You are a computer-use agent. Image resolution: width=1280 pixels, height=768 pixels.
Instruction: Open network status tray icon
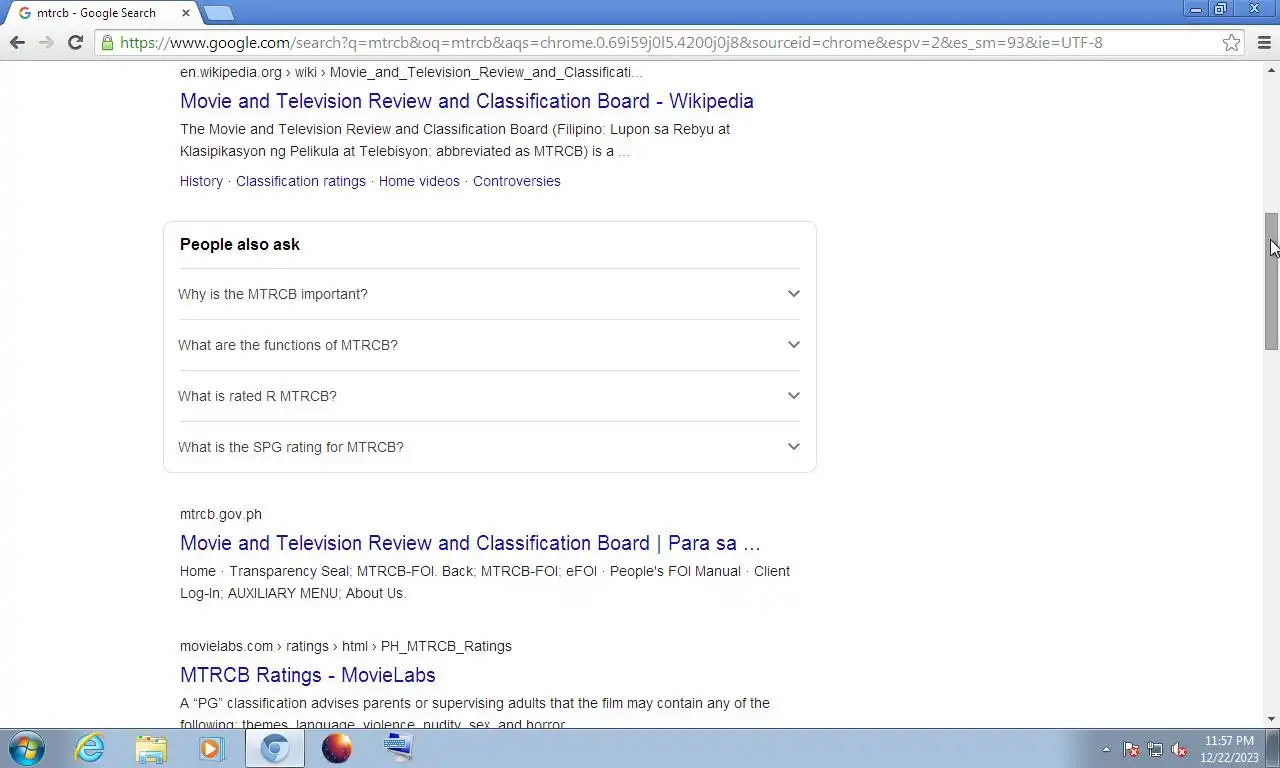tap(1155, 749)
